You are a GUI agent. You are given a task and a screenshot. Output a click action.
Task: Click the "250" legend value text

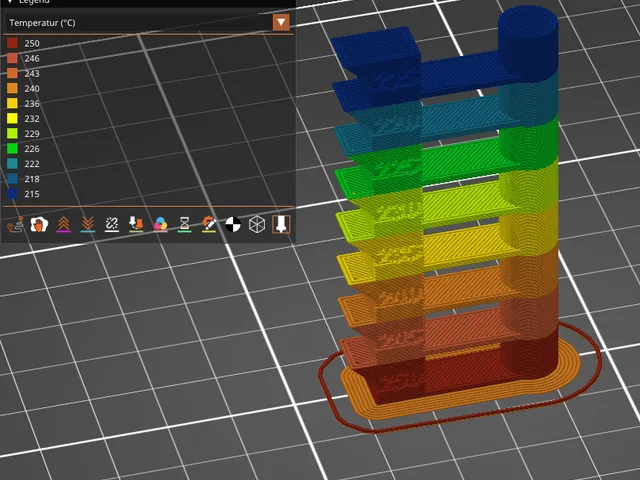pos(32,43)
